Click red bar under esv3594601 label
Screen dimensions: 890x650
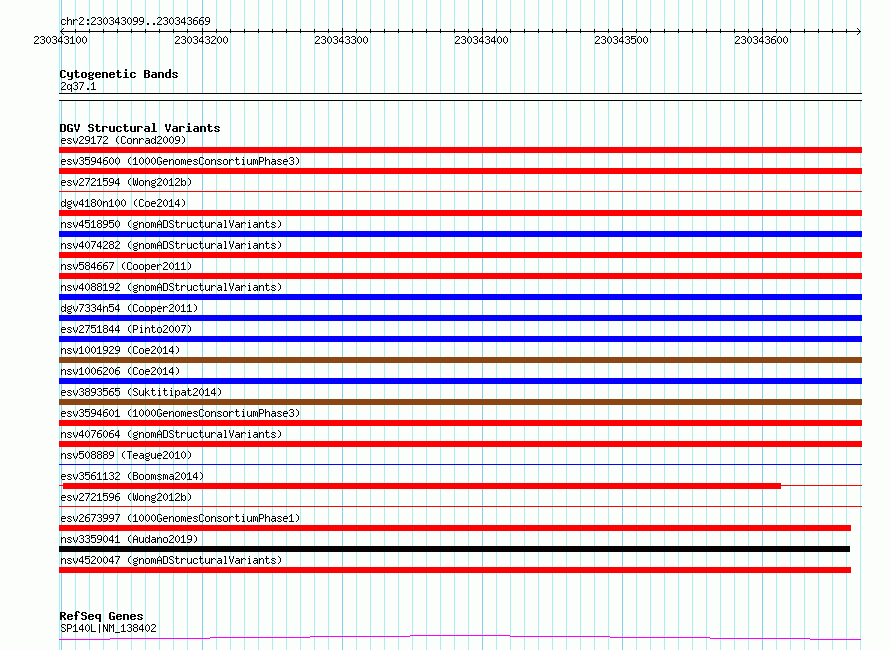(x=460, y=423)
